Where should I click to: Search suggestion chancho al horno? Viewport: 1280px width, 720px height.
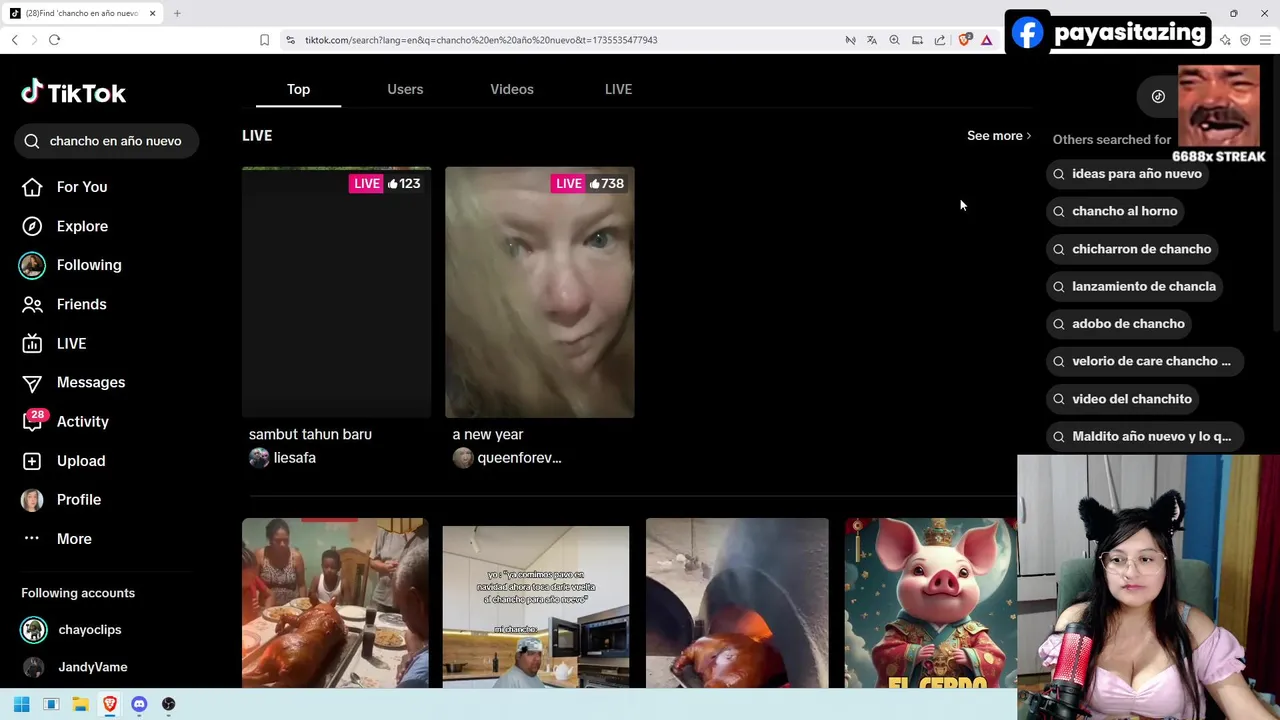point(1115,211)
